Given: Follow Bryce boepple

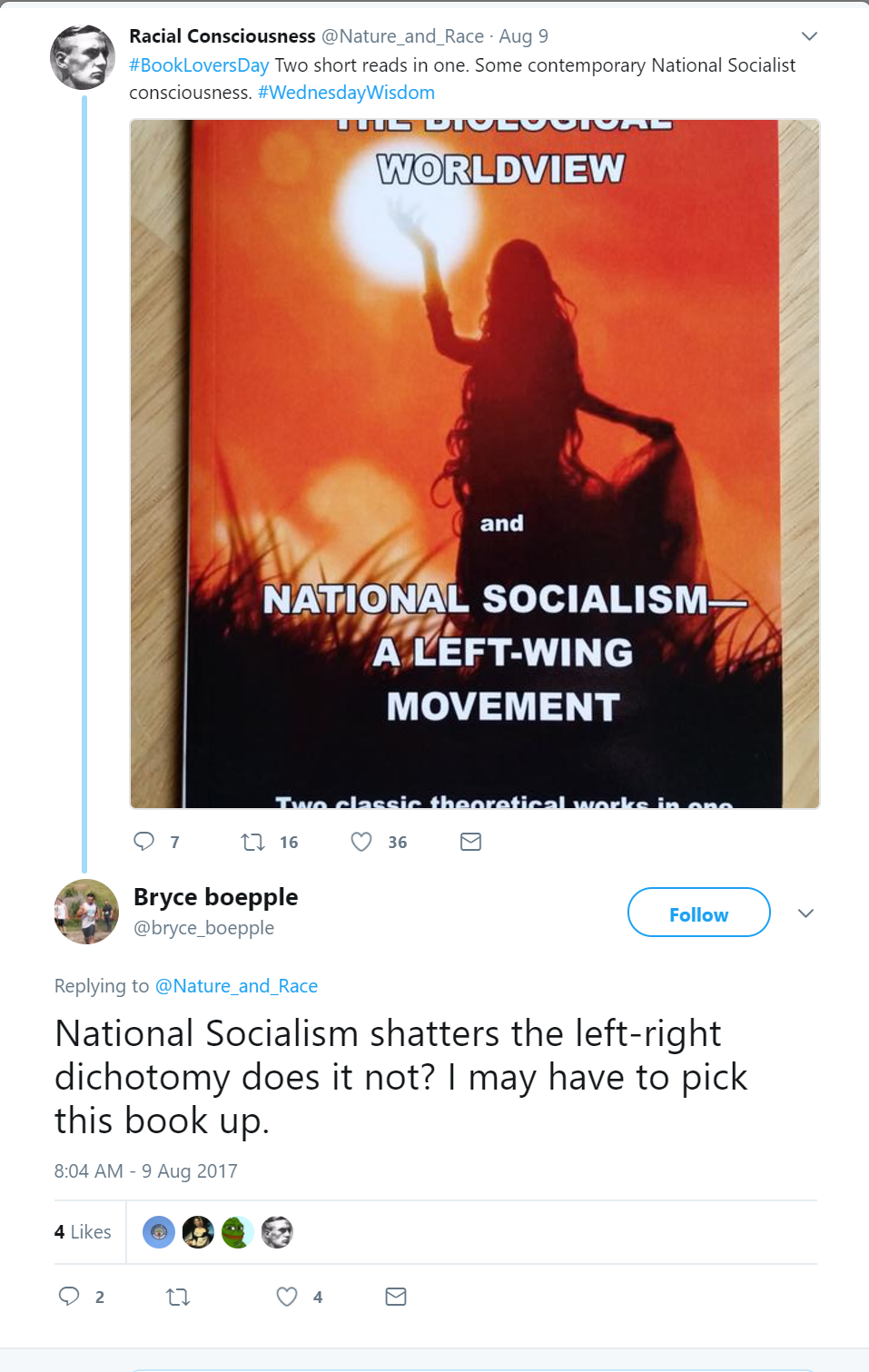Looking at the screenshot, I should 698,913.
